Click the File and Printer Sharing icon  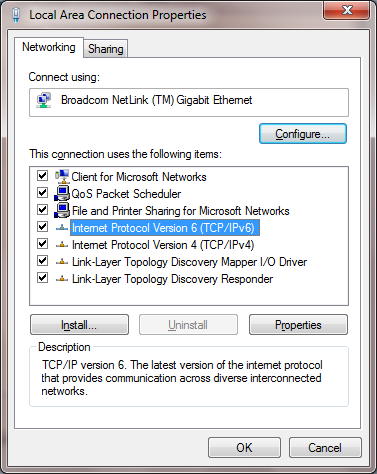coord(62,210)
